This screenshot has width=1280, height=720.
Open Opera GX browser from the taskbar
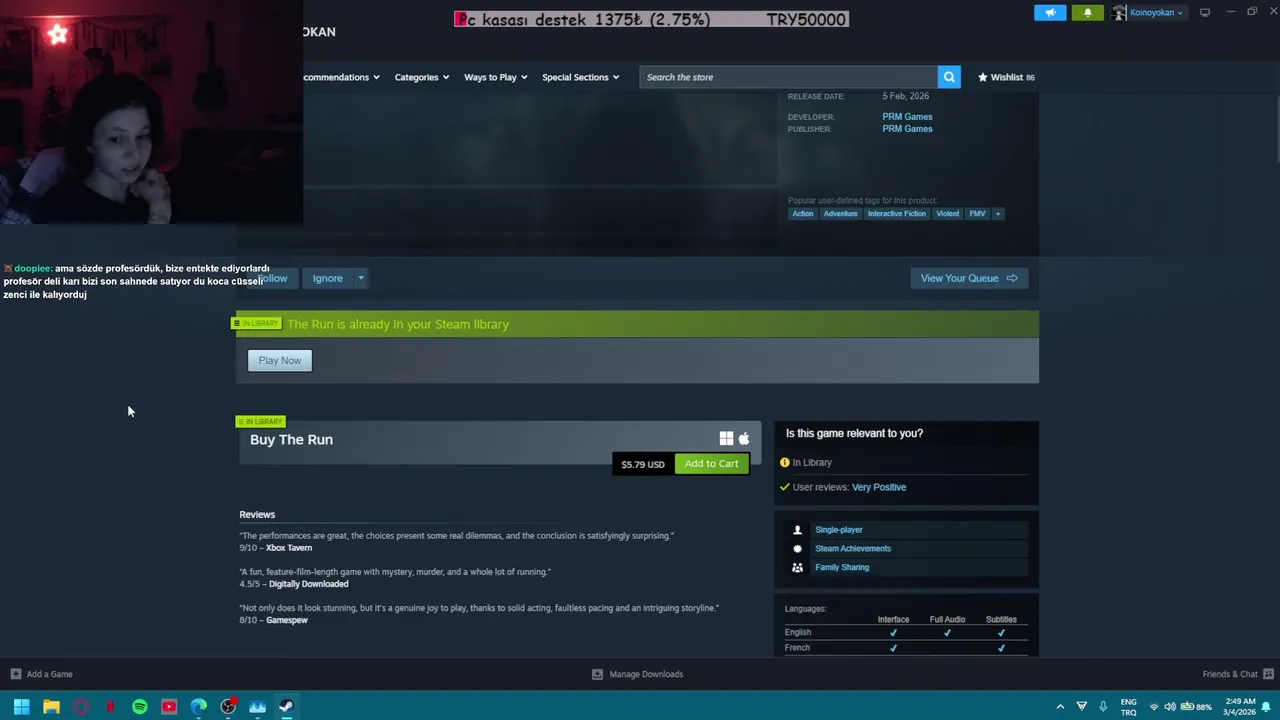(x=81, y=707)
